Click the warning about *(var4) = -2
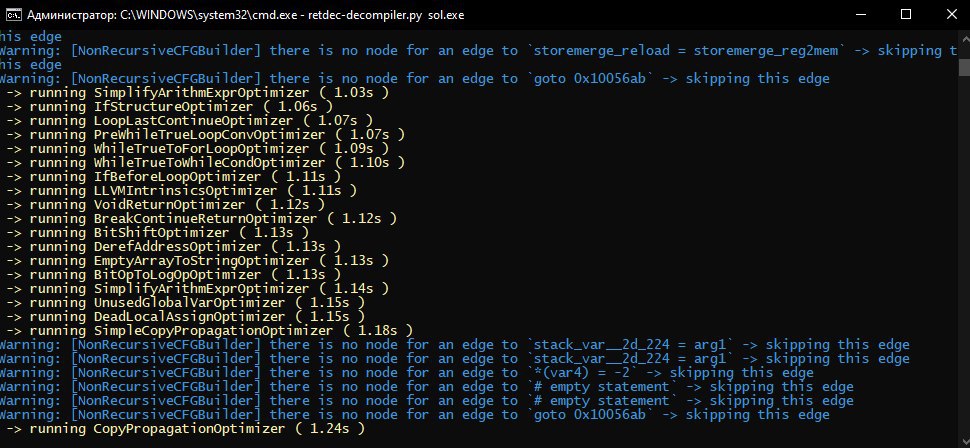This screenshot has width=970, height=448. [406, 373]
